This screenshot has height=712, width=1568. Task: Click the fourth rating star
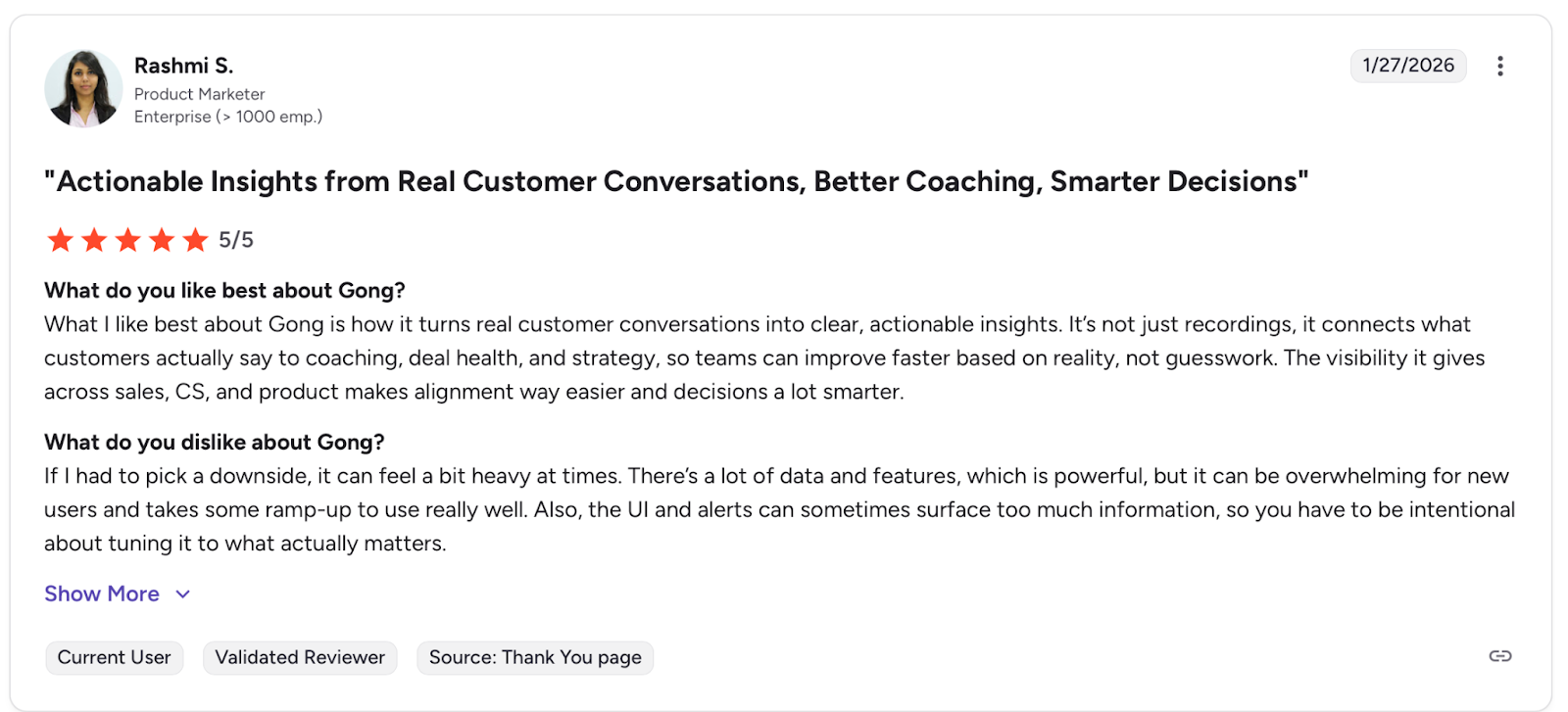(162, 240)
